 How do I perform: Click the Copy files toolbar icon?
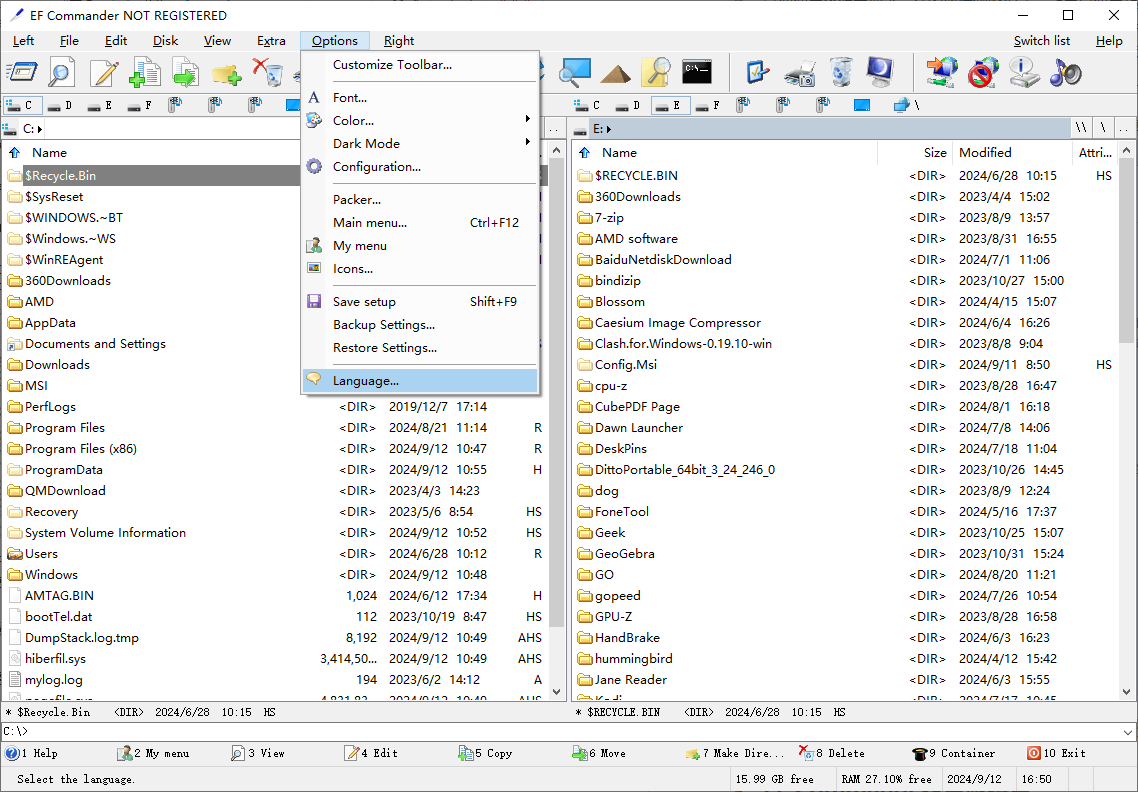click(145, 73)
